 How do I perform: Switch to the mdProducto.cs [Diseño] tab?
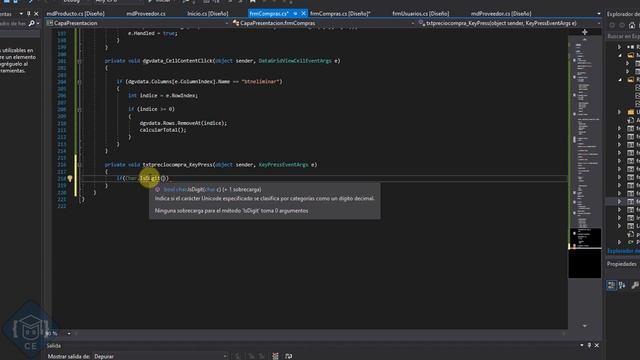click(x=76, y=13)
